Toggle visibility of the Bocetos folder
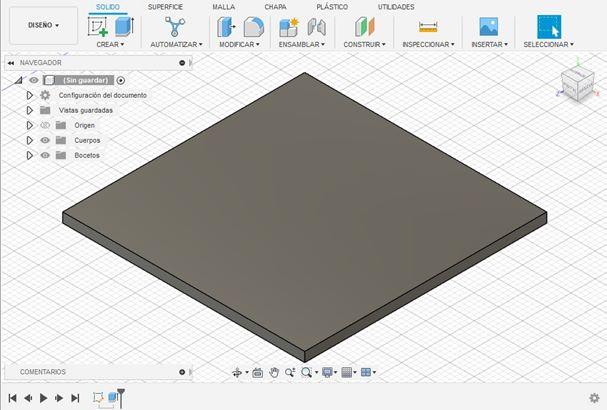607x410 pixels. point(45,155)
